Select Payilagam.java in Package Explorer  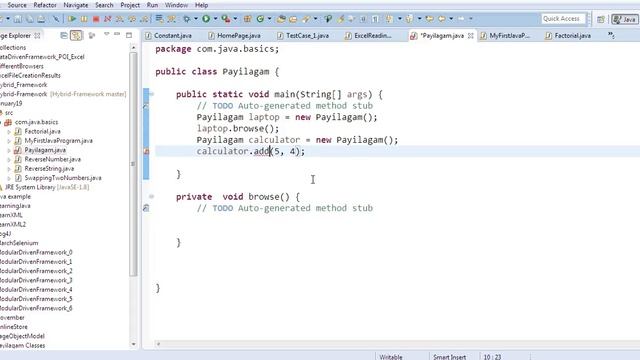(x=45, y=150)
